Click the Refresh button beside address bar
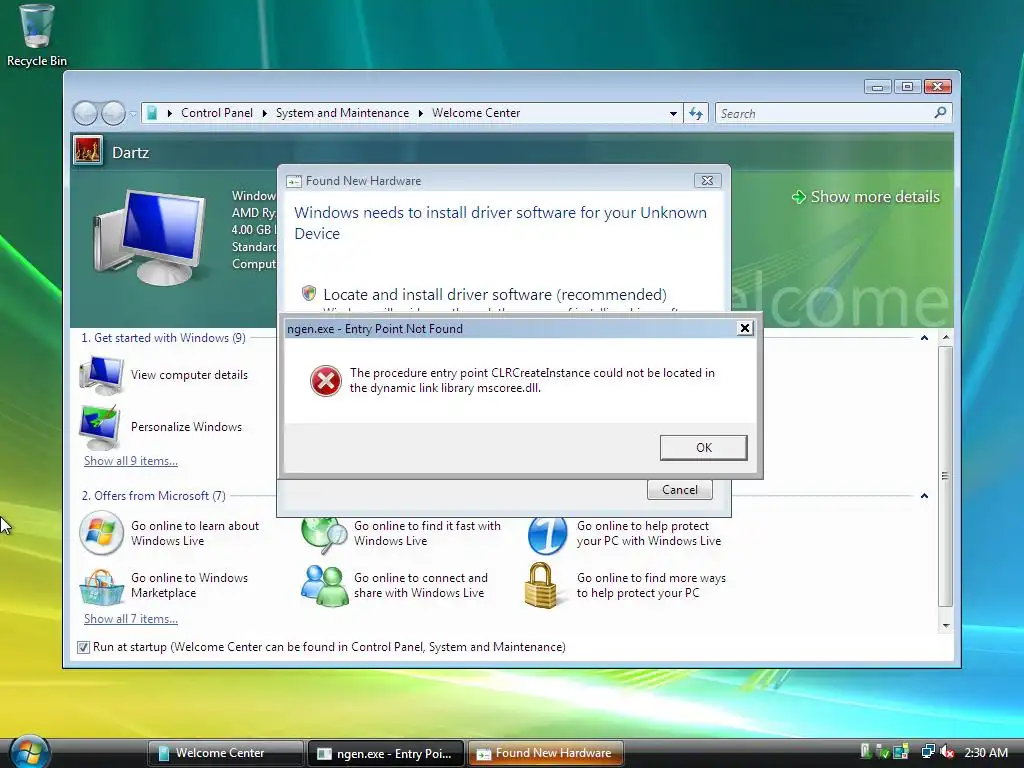Image resolution: width=1024 pixels, height=768 pixels. (696, 114)
